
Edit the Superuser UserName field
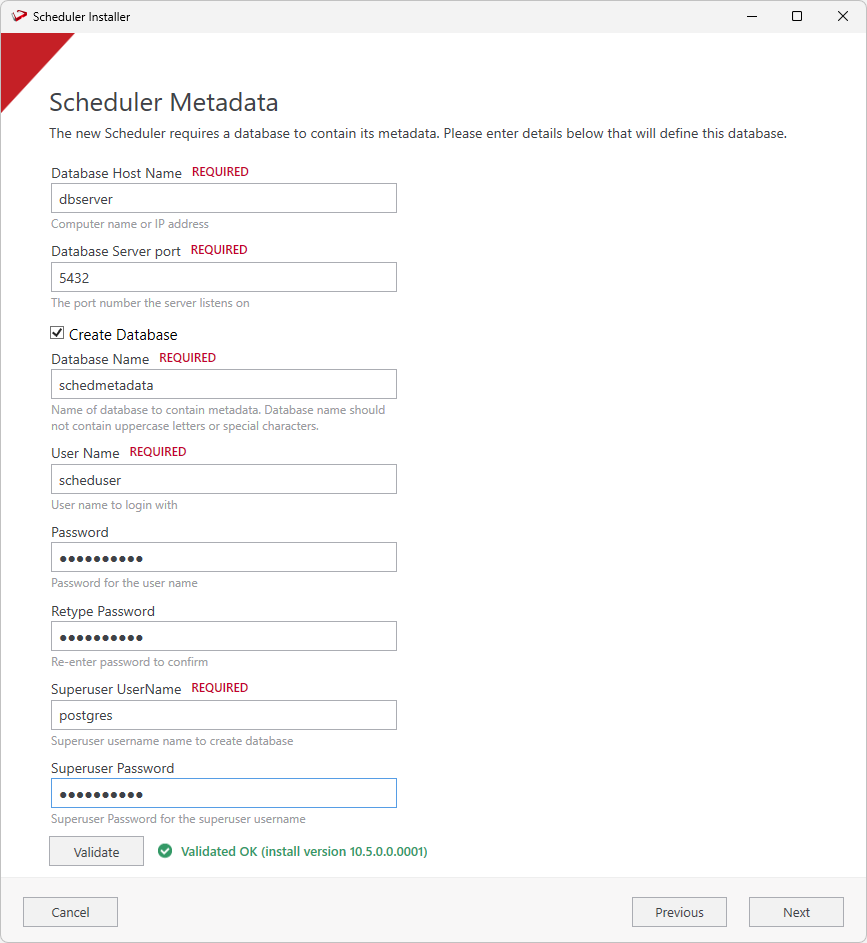(x=224, y=716)
